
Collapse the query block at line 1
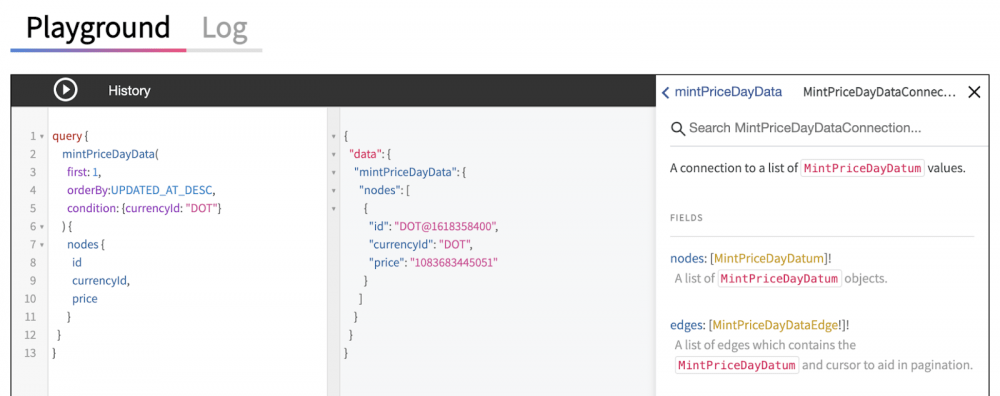(x=41, y=136)
